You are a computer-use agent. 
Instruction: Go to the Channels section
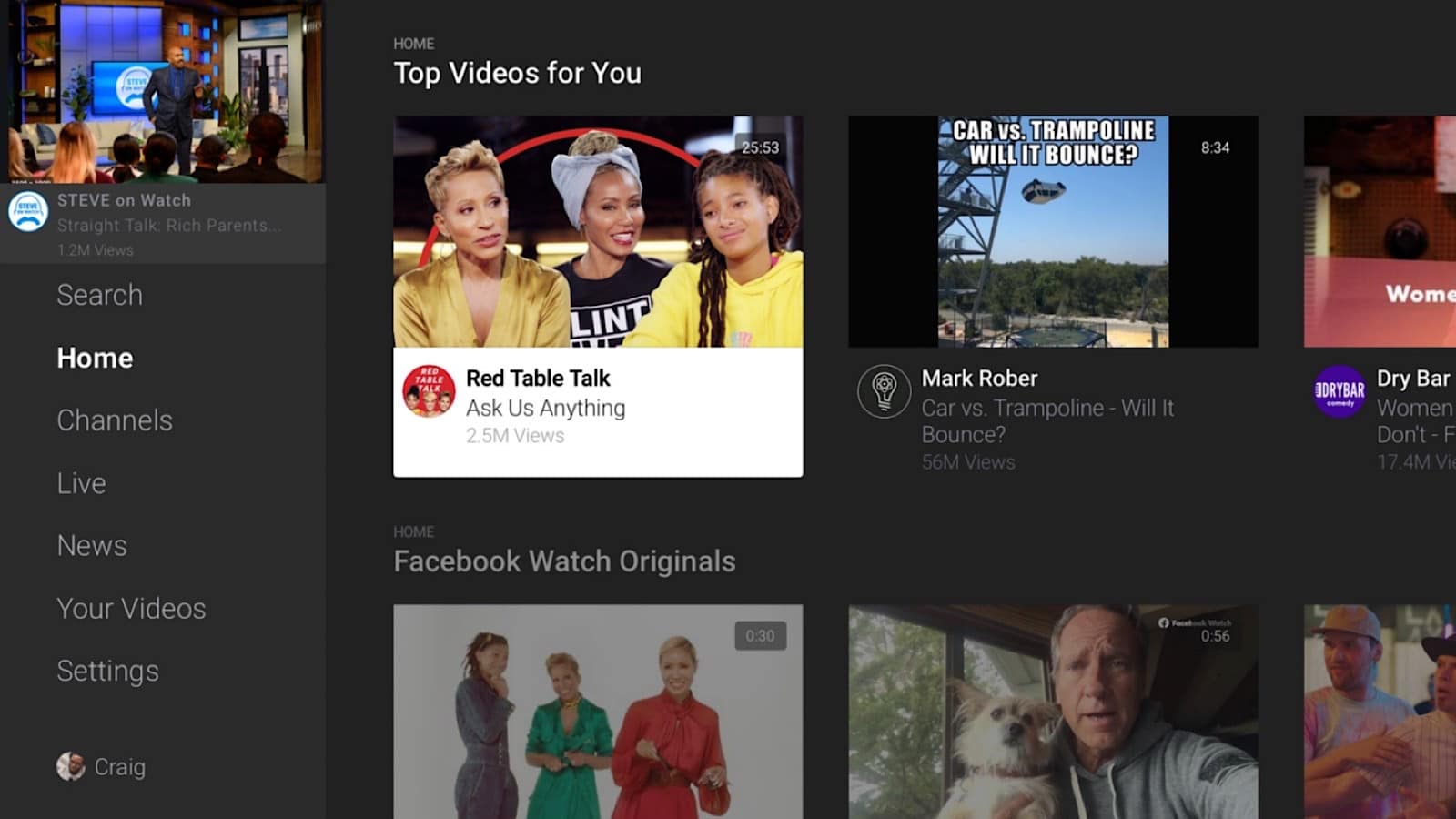[115, 420]
